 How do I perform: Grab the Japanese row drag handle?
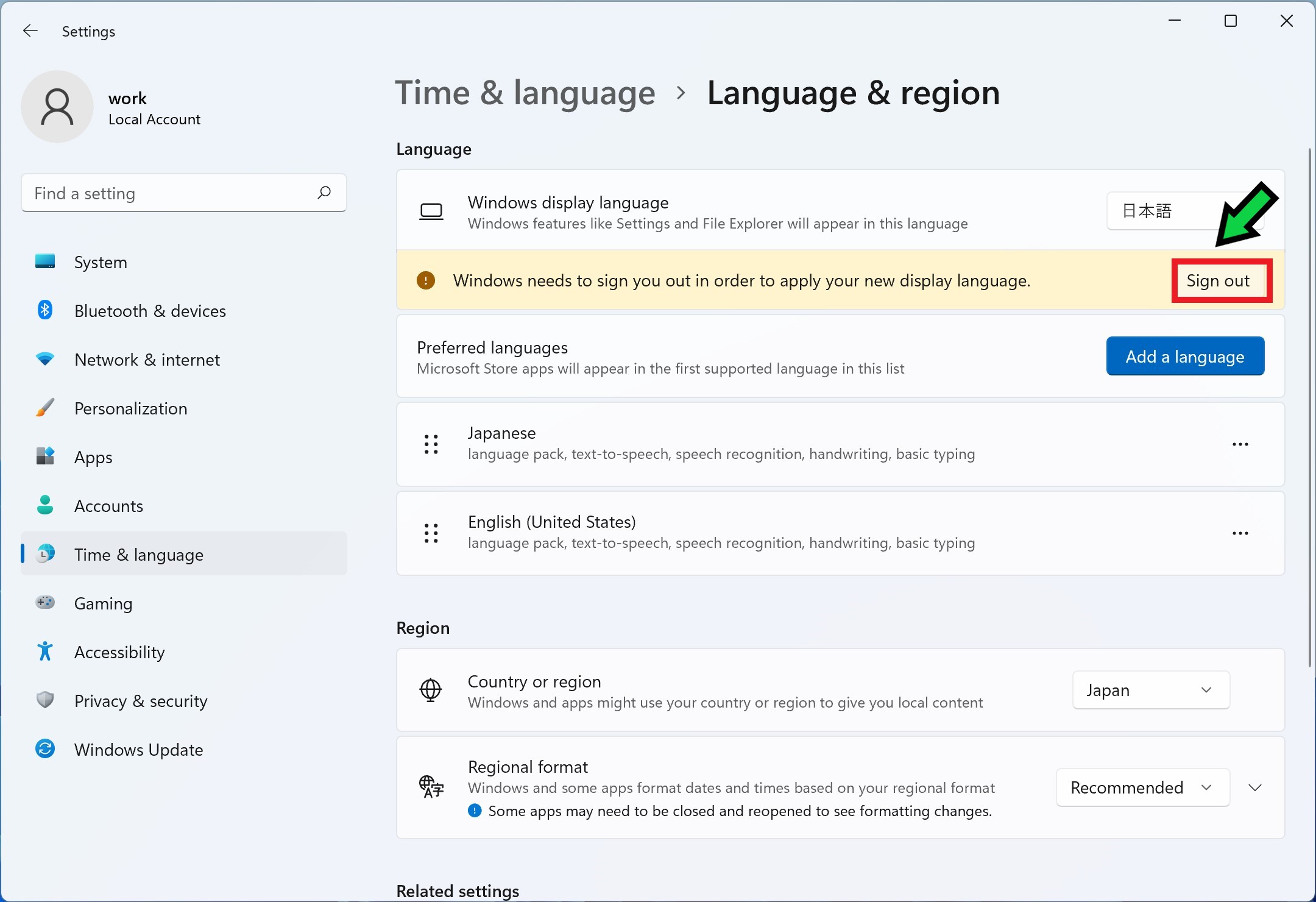click(x=431, y=444)
